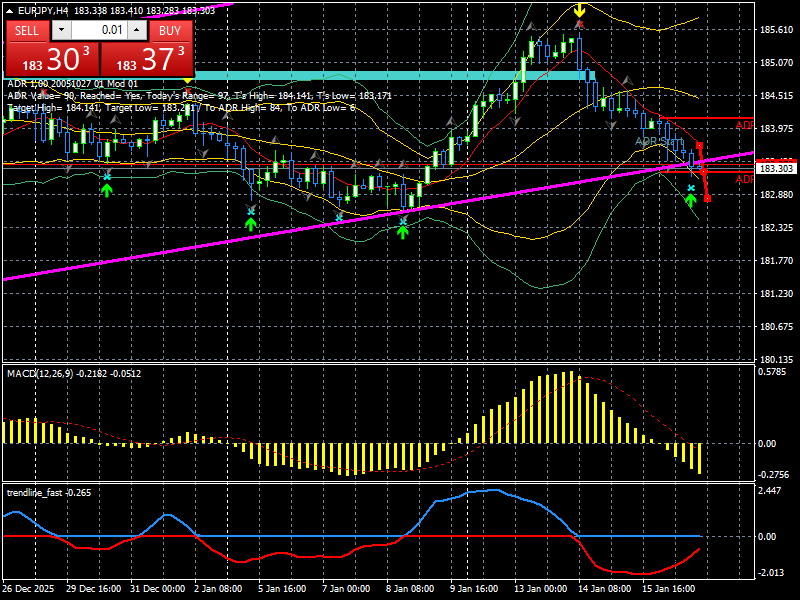Click the 185.610 price axis label

(777, 30)
